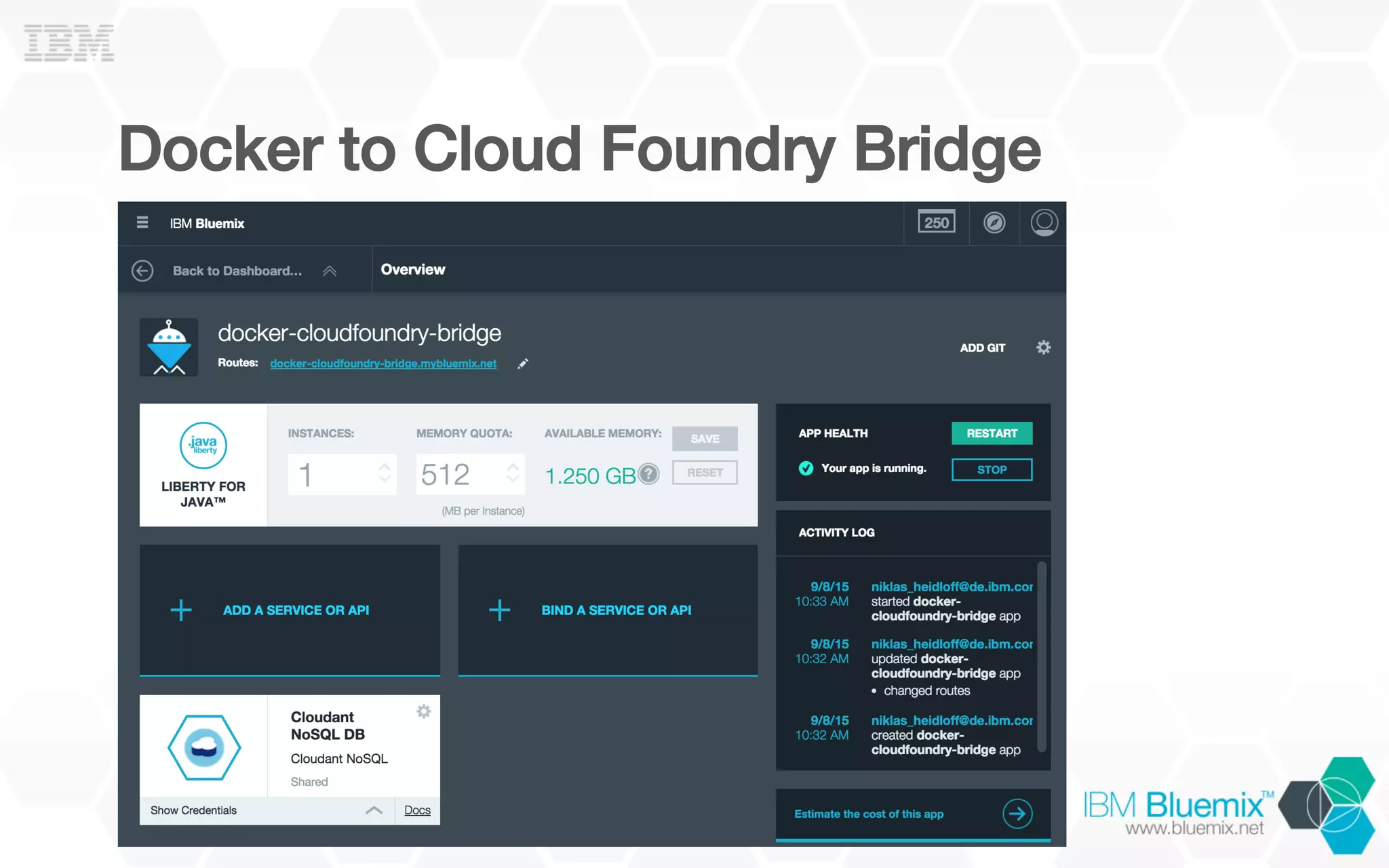Click the Cloudant NoSQL DB hexagon icon

click(x=203, y=747)
